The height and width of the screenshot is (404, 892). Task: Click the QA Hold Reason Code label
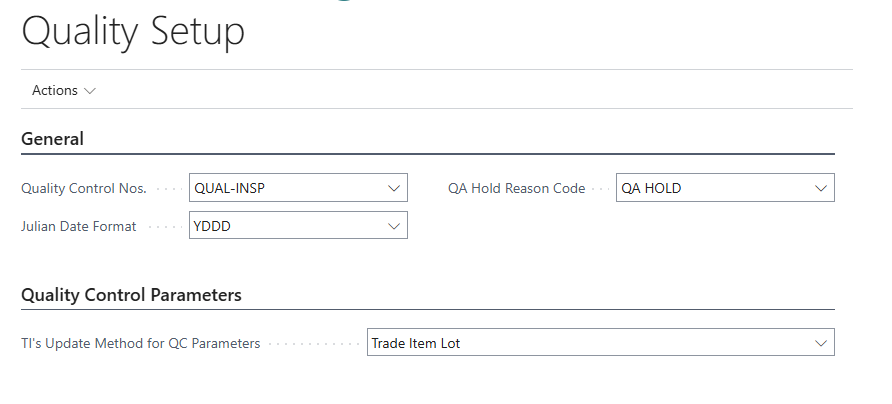(516, 188)
